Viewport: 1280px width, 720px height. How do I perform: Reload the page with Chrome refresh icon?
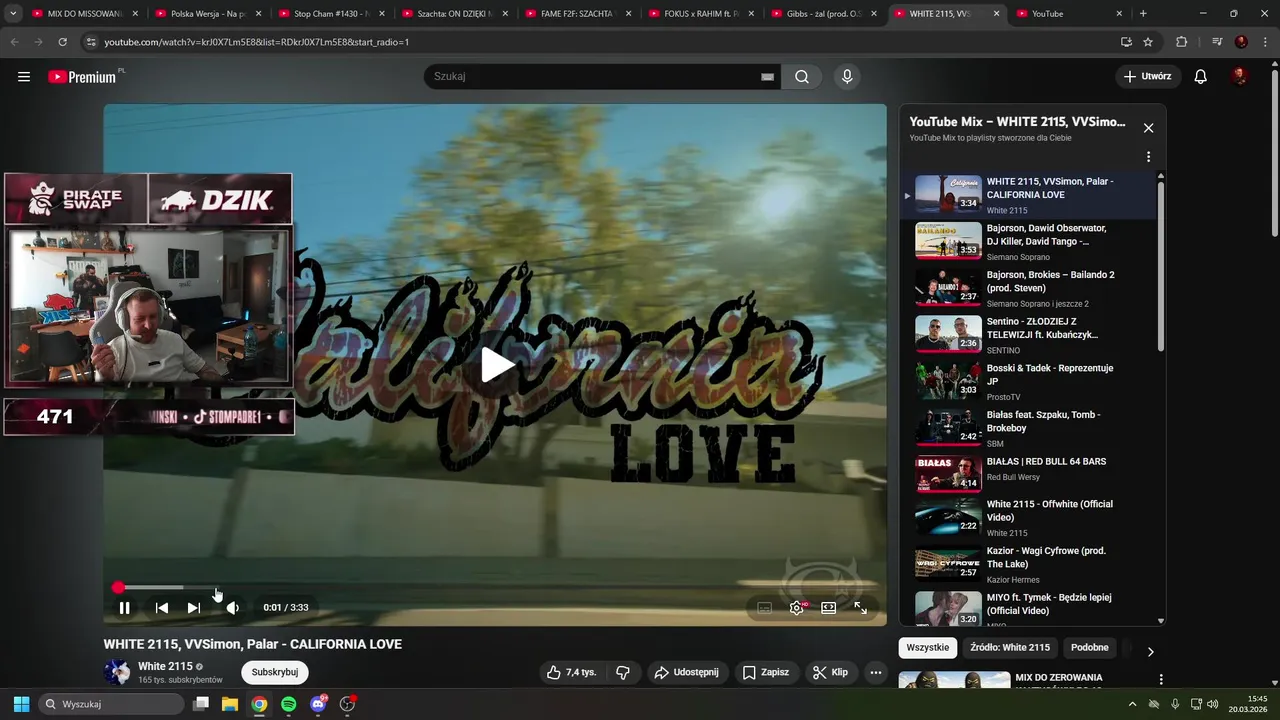point(62,42)
